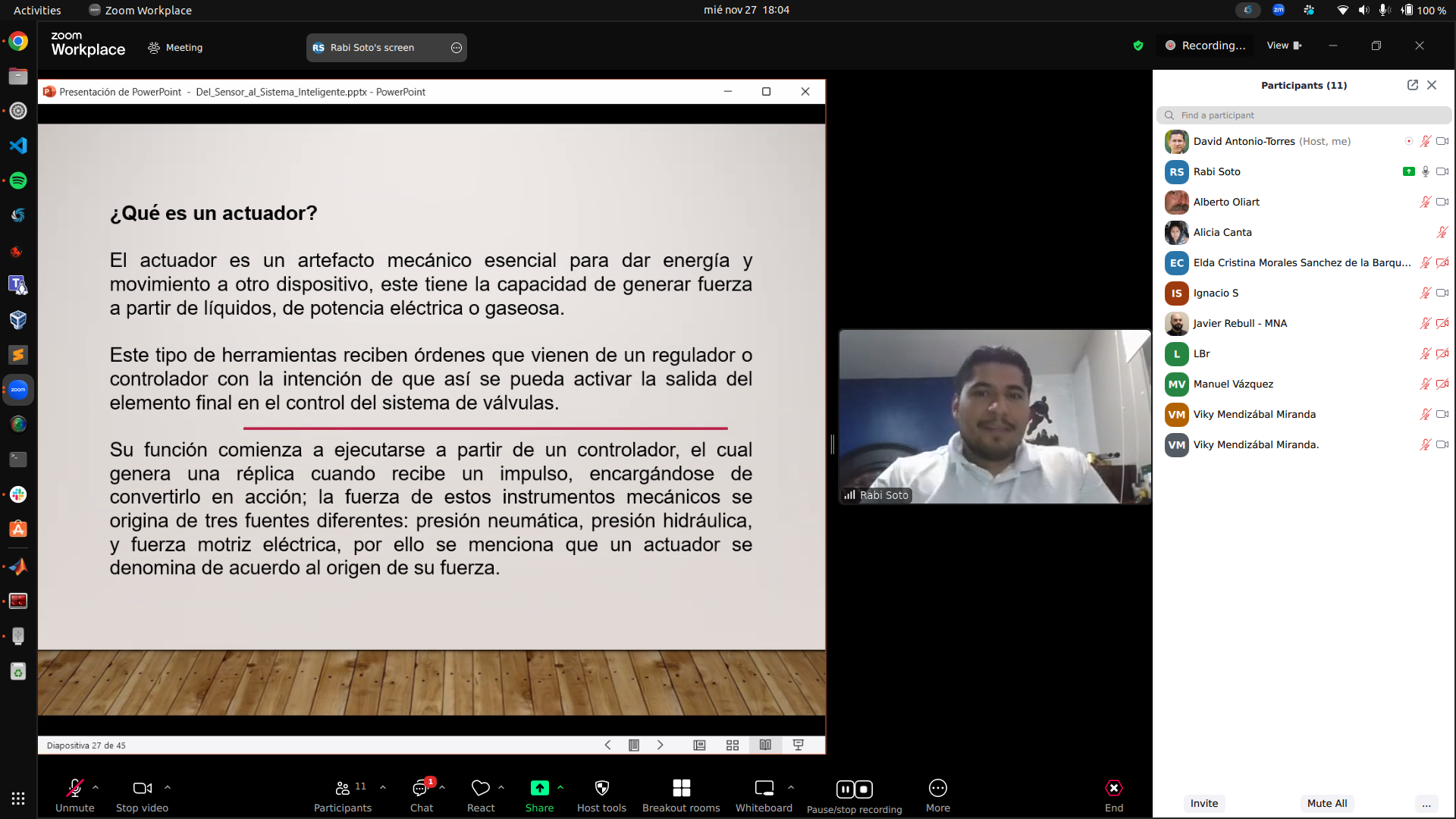Open the Zoom Workplace app menu

pyautogui.click(x=140, y=10)
